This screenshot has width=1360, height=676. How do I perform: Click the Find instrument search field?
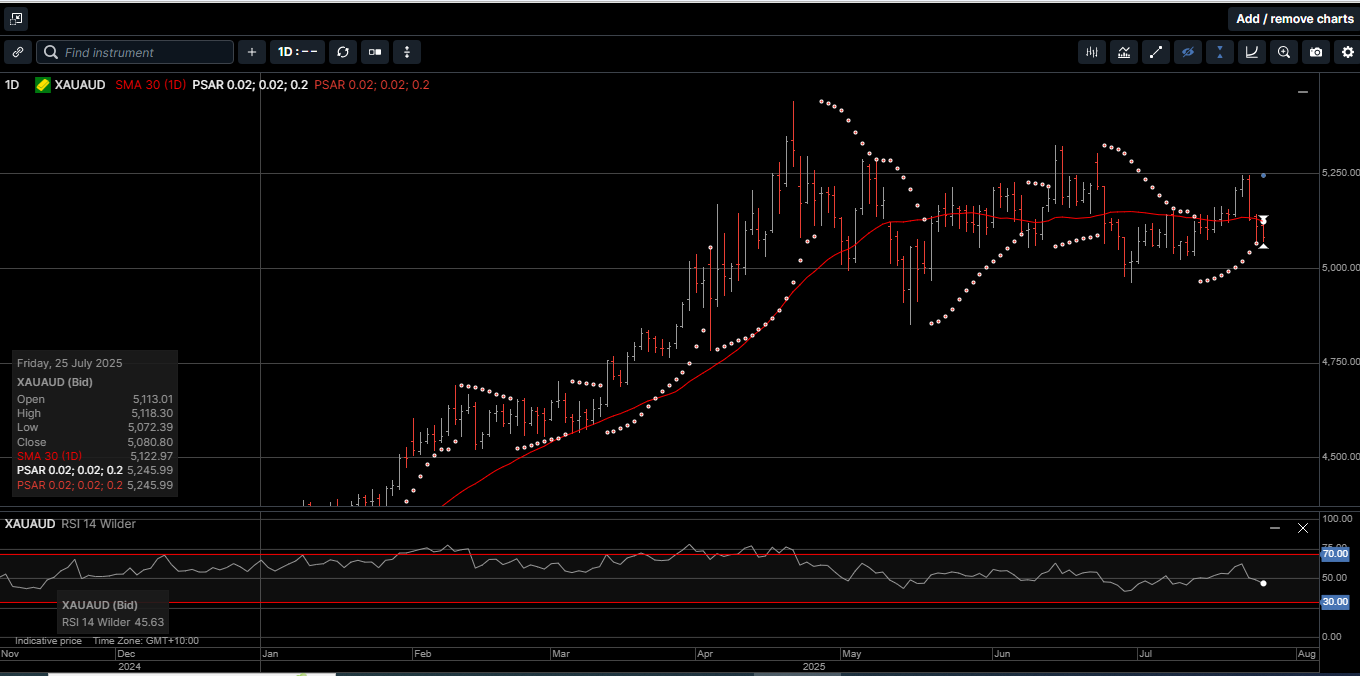pos(135,52)
